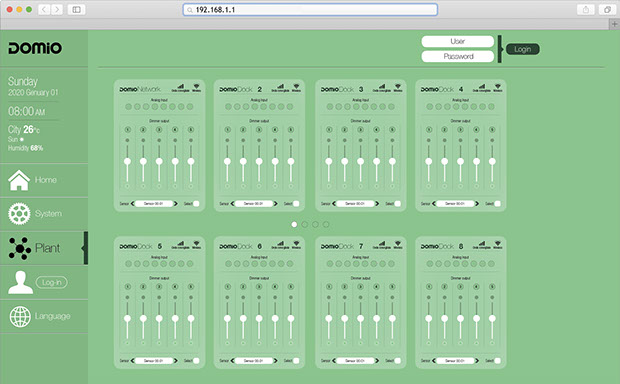Viewport: 620px width, 384px height.
Task: Tick the Select checkbox on DomoNetwork card
Action: pyautogui.click(x=196, y=204)
